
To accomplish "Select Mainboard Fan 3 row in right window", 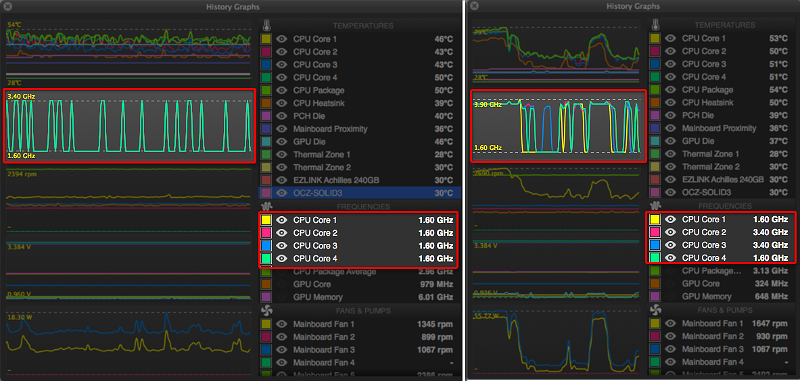I will coord(722,349).
